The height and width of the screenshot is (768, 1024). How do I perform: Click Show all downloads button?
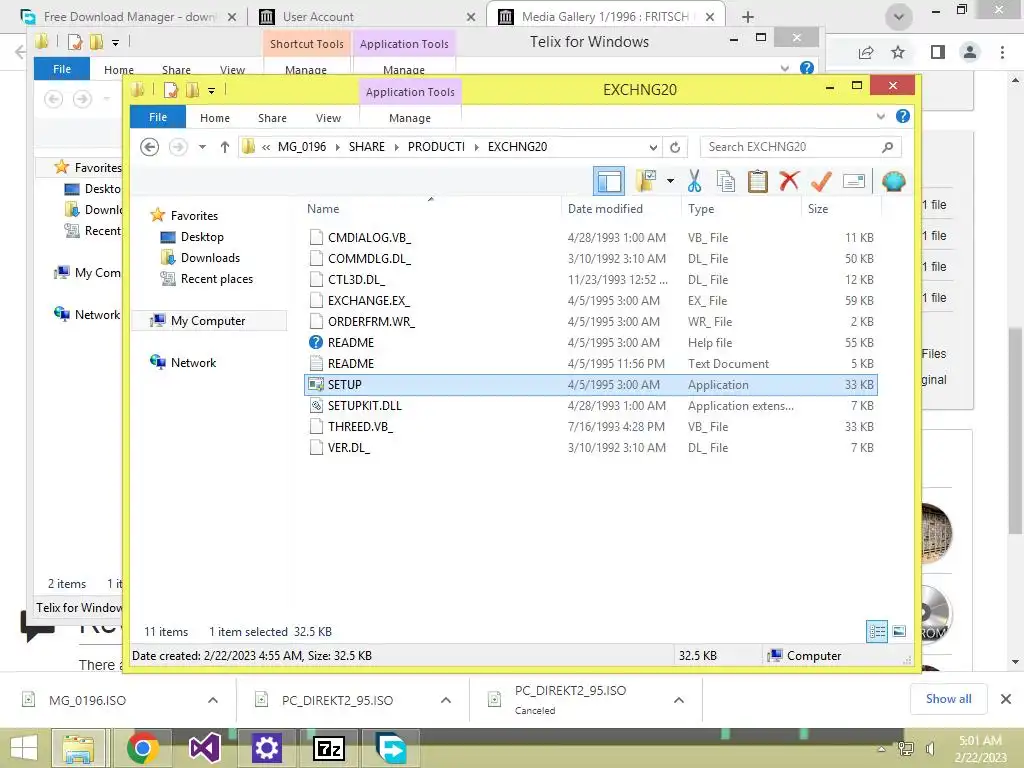(948, 699)
